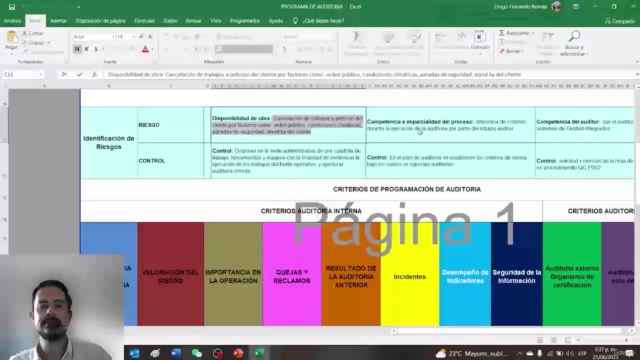This screenshot has height=360, width=640.
Task: Open the Programador tab
Action: pos(244,21)
